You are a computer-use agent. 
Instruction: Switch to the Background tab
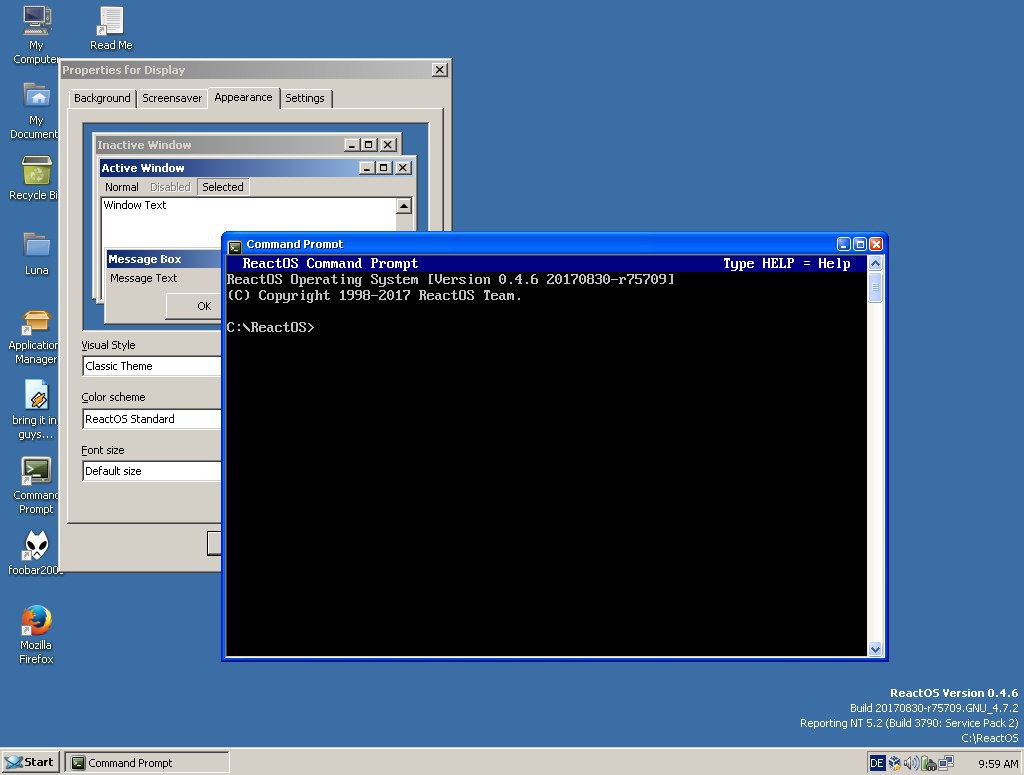102,98
